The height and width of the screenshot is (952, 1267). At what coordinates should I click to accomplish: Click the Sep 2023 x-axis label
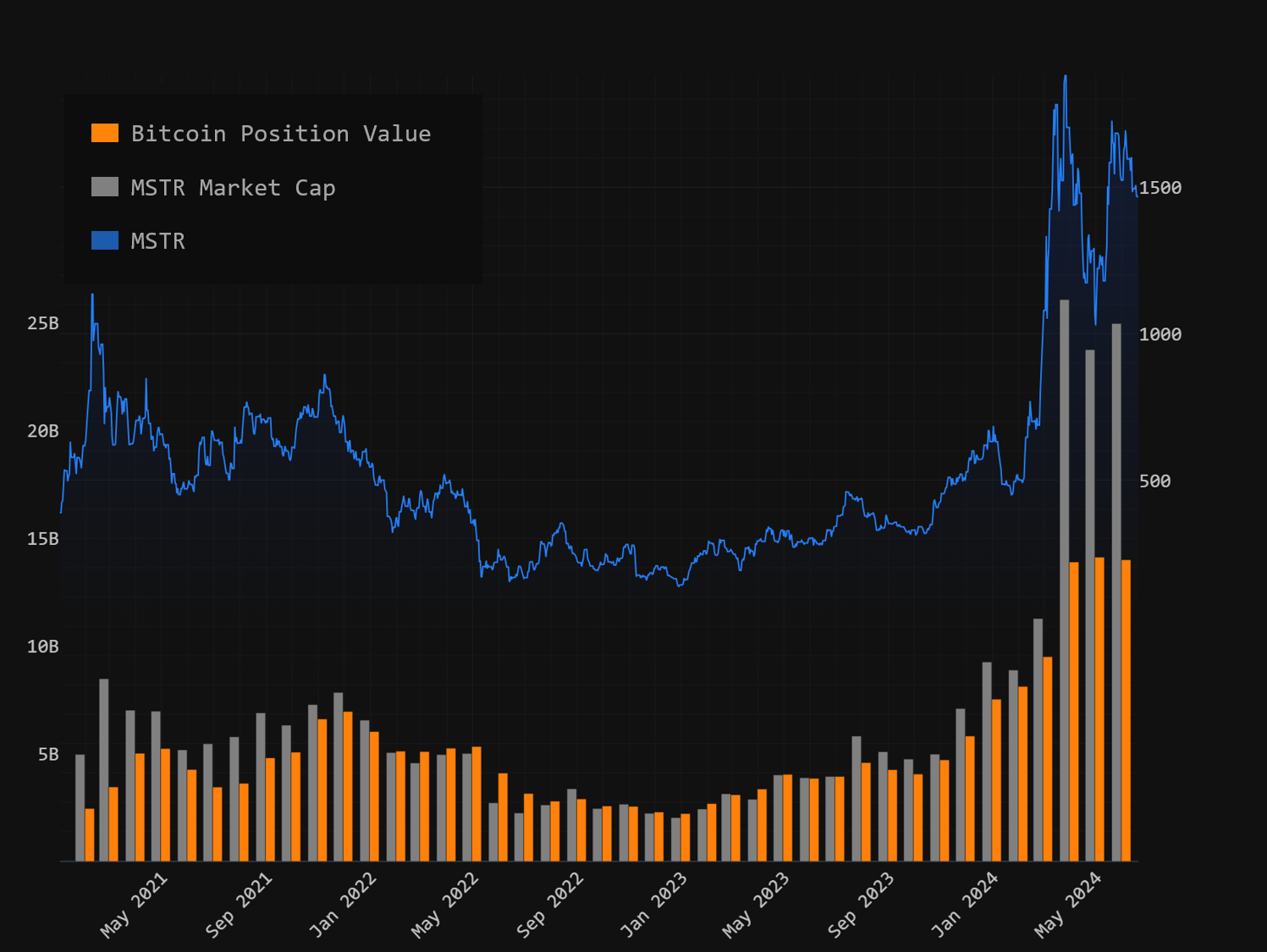(861, 905)
